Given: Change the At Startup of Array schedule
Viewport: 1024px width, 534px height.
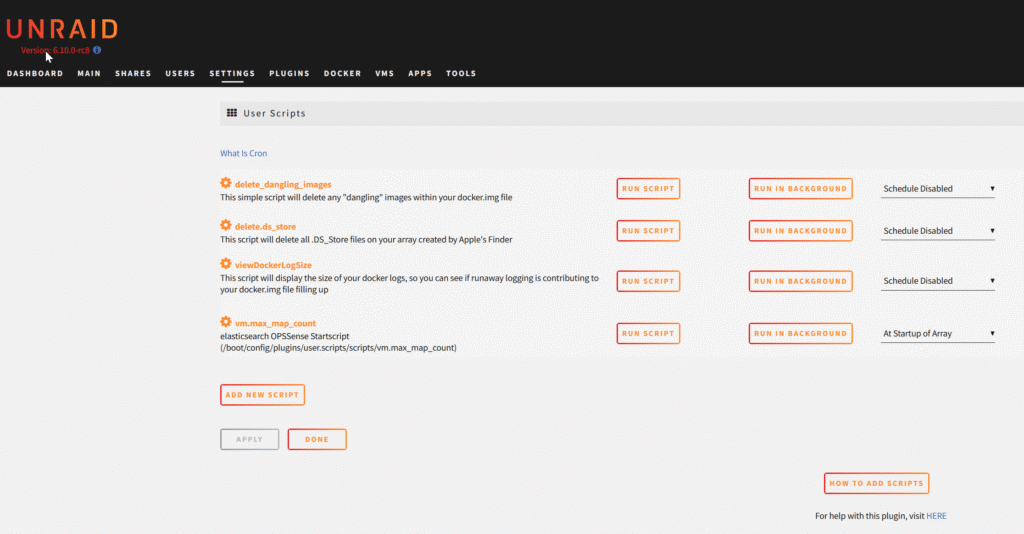Looking at the screenshot, I should click(937, 334).
